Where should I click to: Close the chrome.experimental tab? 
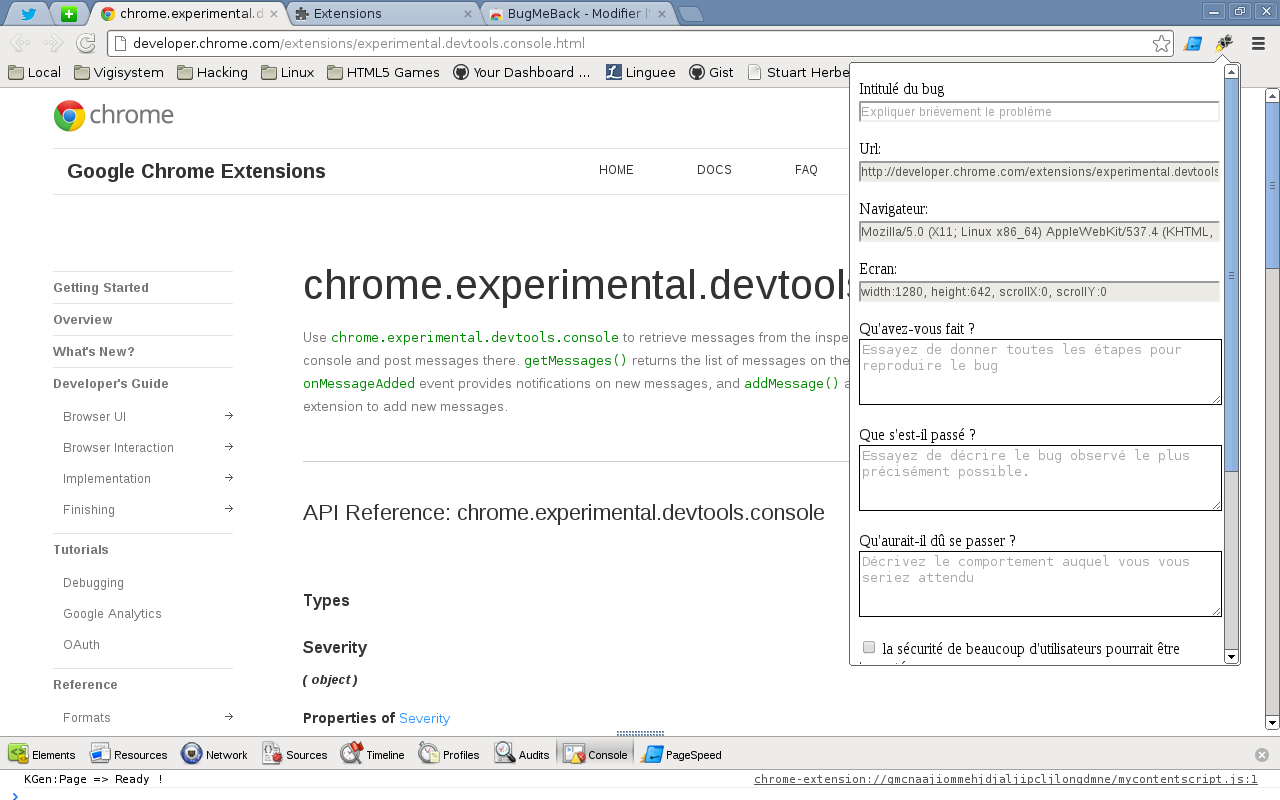click(273, 14)
